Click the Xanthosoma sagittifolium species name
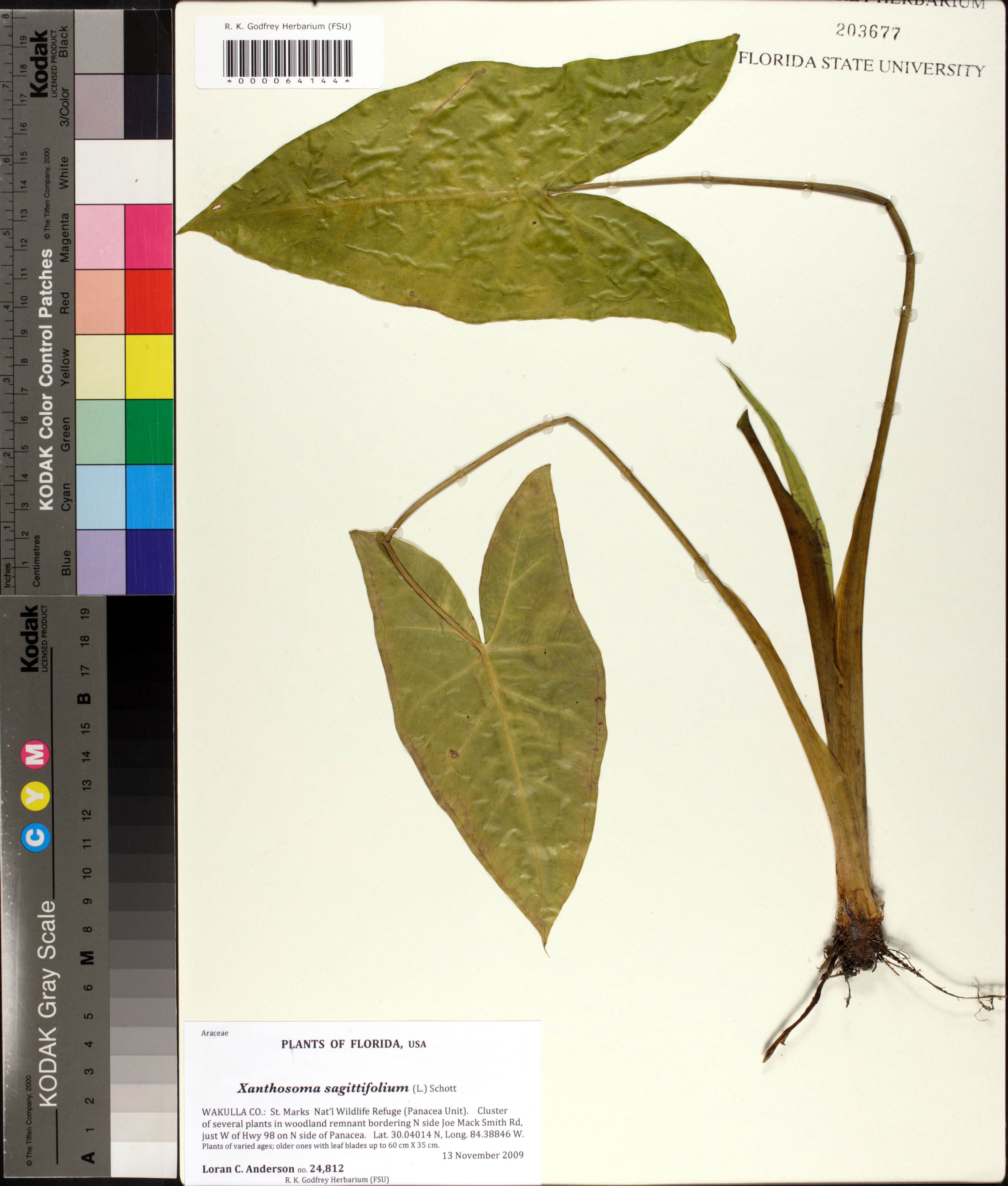This screenshot has width=1008, height=1186. tap(323, 1088)
